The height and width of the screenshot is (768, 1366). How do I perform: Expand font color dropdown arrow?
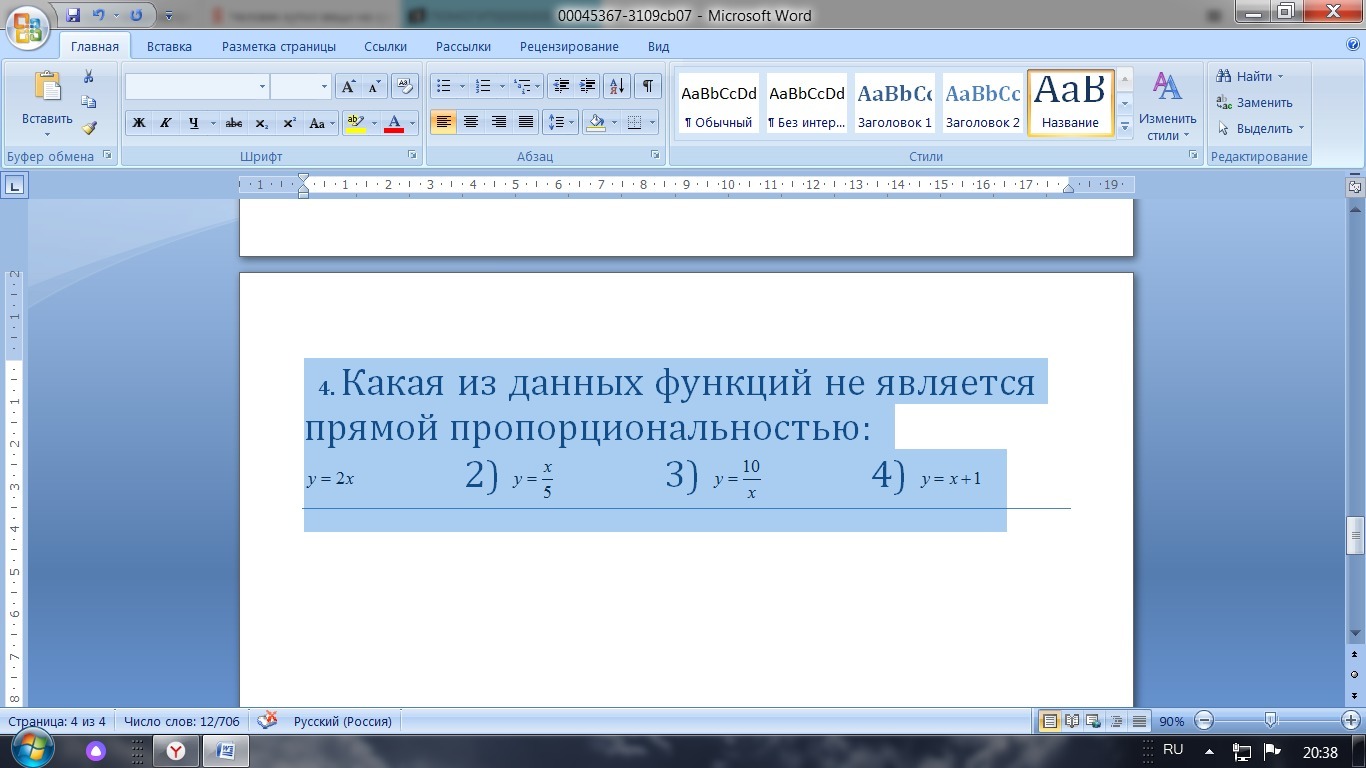pyautogui.click(x=412, y=123)
